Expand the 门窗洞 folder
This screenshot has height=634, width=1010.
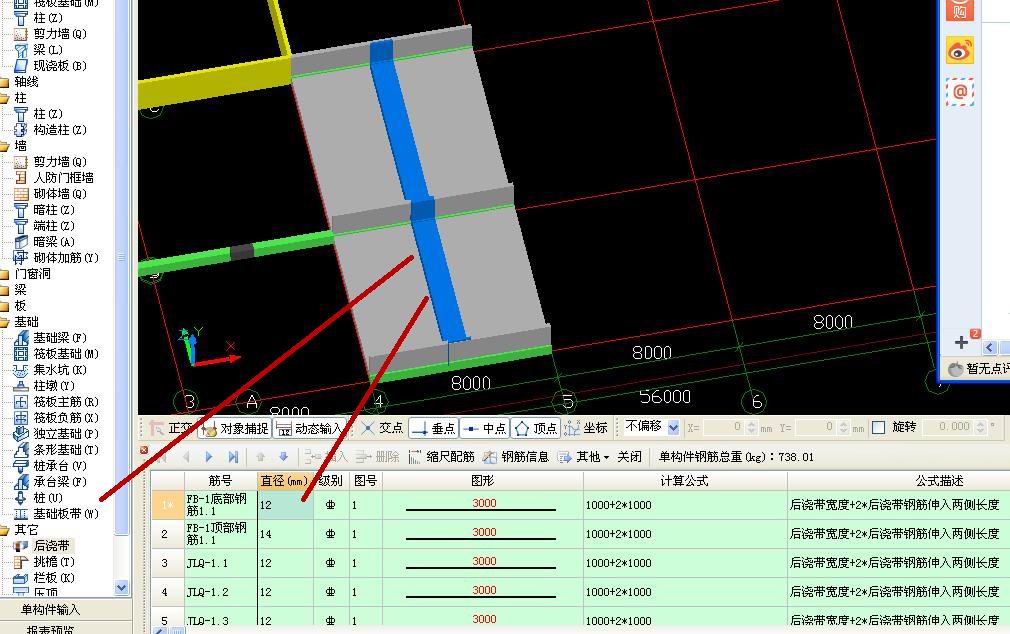tap(5, 274)
